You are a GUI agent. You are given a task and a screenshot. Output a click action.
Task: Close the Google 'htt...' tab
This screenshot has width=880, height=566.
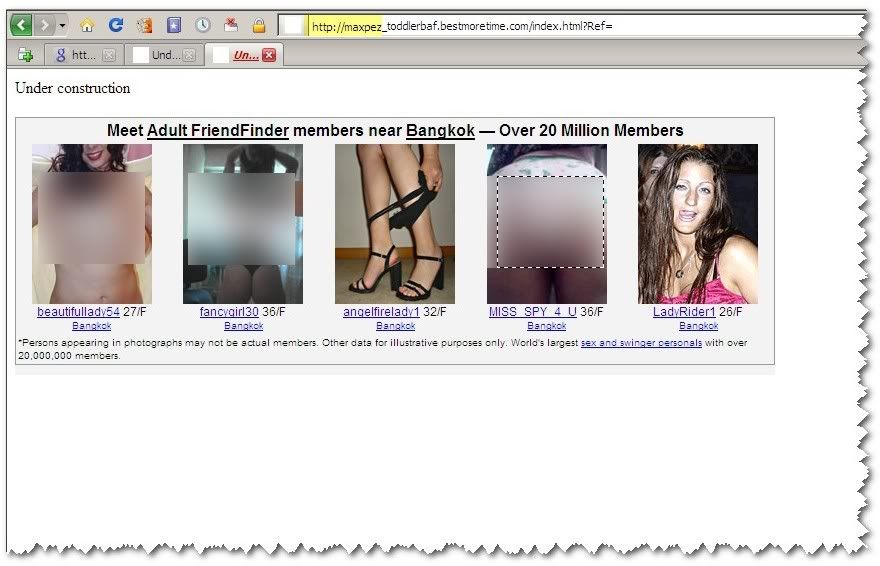coord(108,56)
